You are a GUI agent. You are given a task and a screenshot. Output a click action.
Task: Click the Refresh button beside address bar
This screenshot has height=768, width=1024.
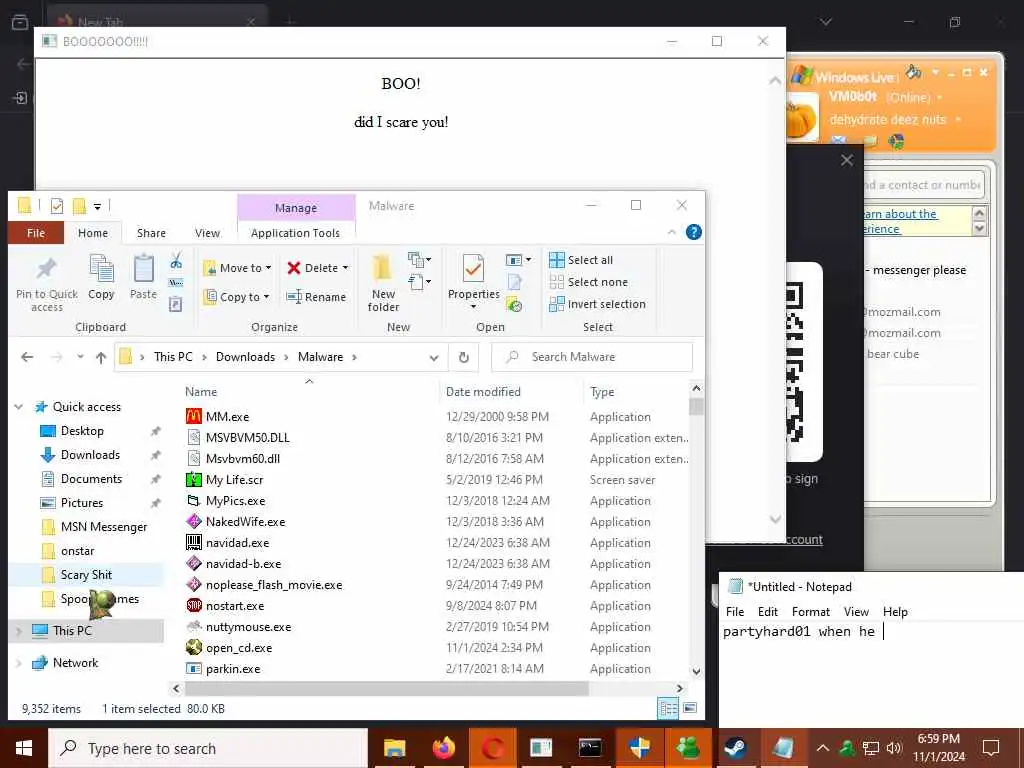464,357
